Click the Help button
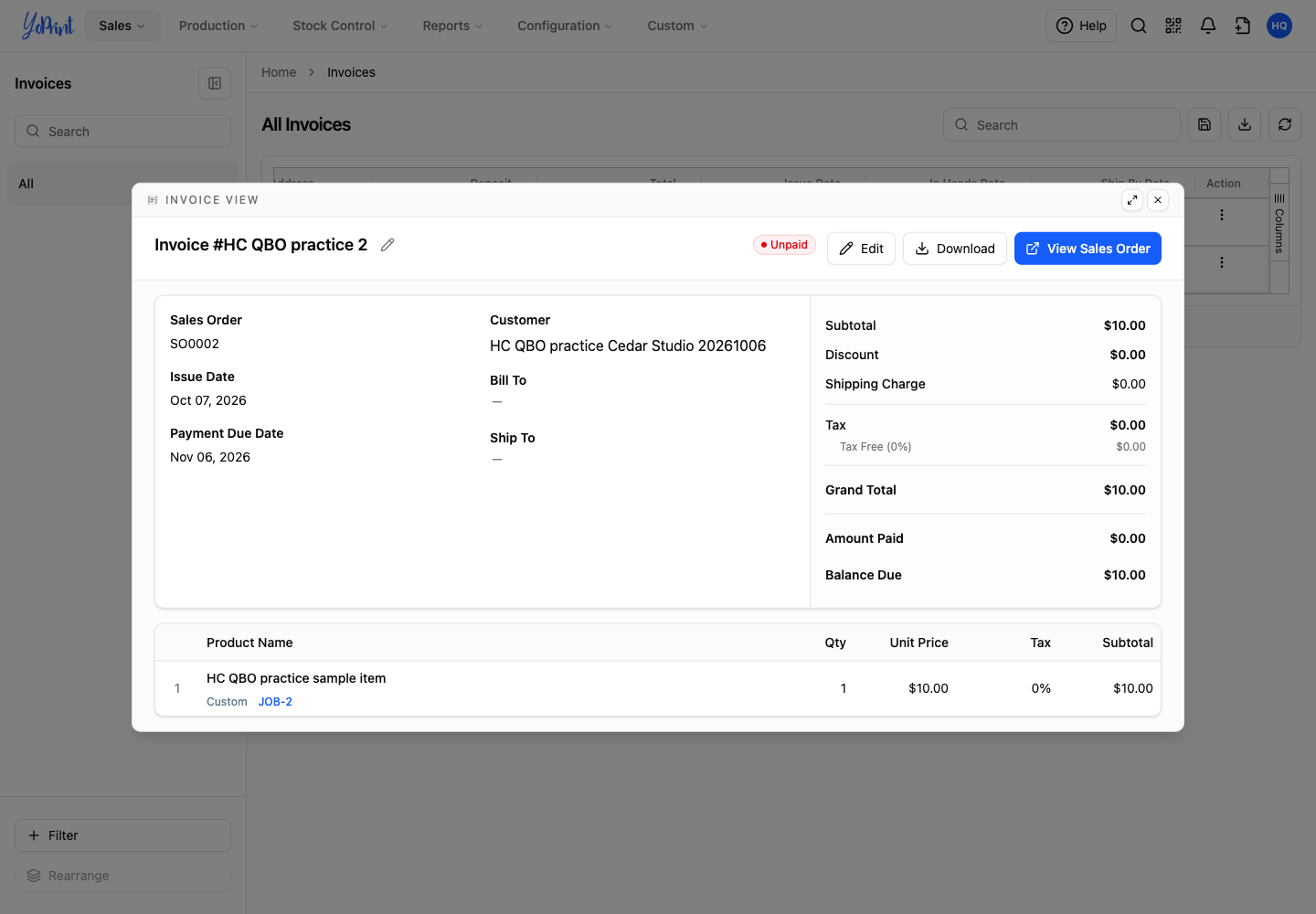The width and height of the screenshot is (1316, 914). pyautogui.click(x=1081, y=26)
